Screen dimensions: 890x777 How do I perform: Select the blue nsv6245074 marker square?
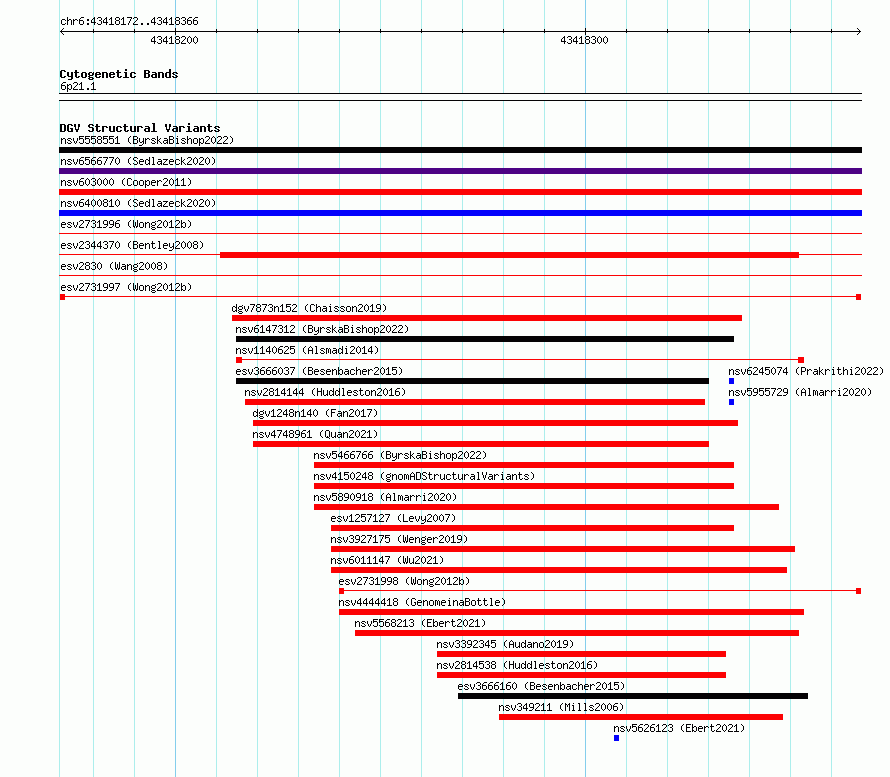pyautogui.click(x=732, y=381)
